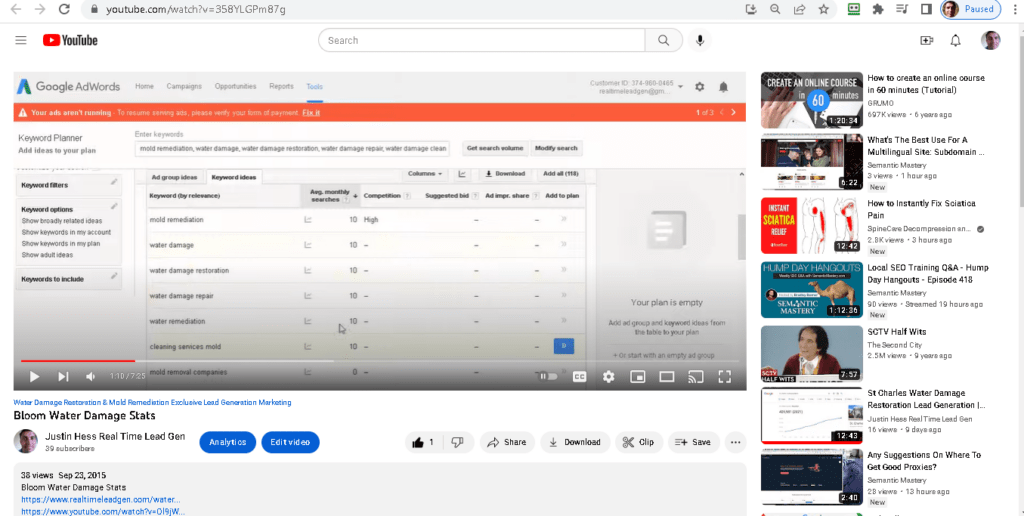Image resolution: width=1024 pixels, height=516 pixels.
Task: Open Chrome media control icon
Action: (902, 9)
